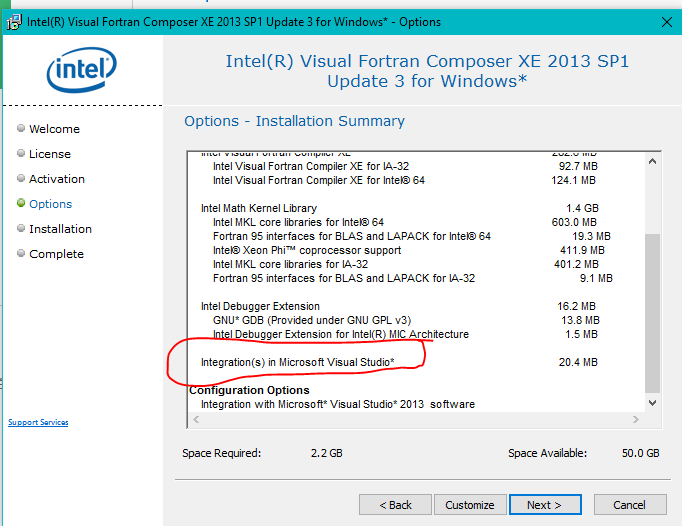This screenshot has height=526, width=682.
Task: Go back with the Back button
Action: point(395,505)
